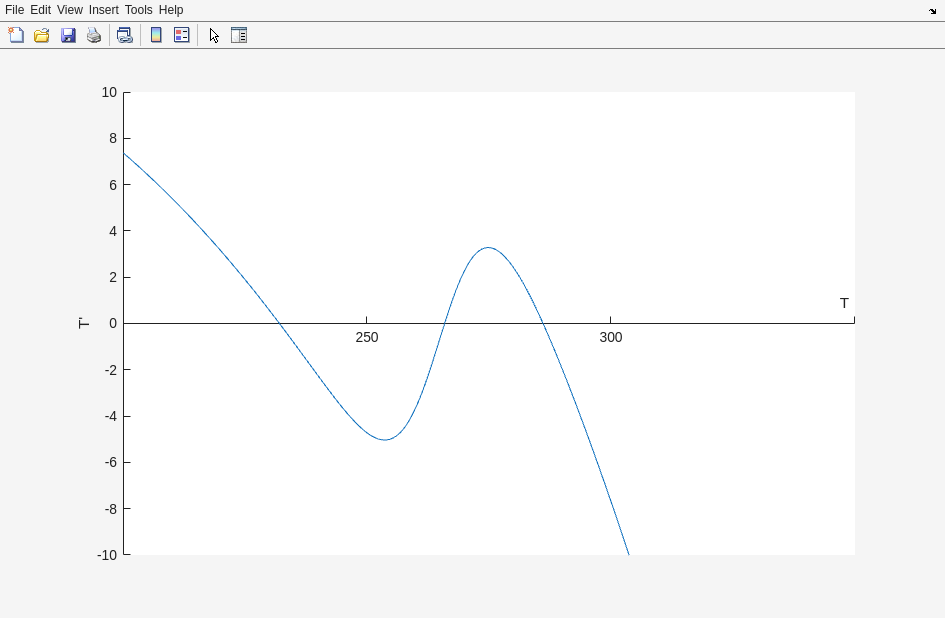Open the Help menu
The width and height of the screenshot is (945, 618).
tap(171, 10)
